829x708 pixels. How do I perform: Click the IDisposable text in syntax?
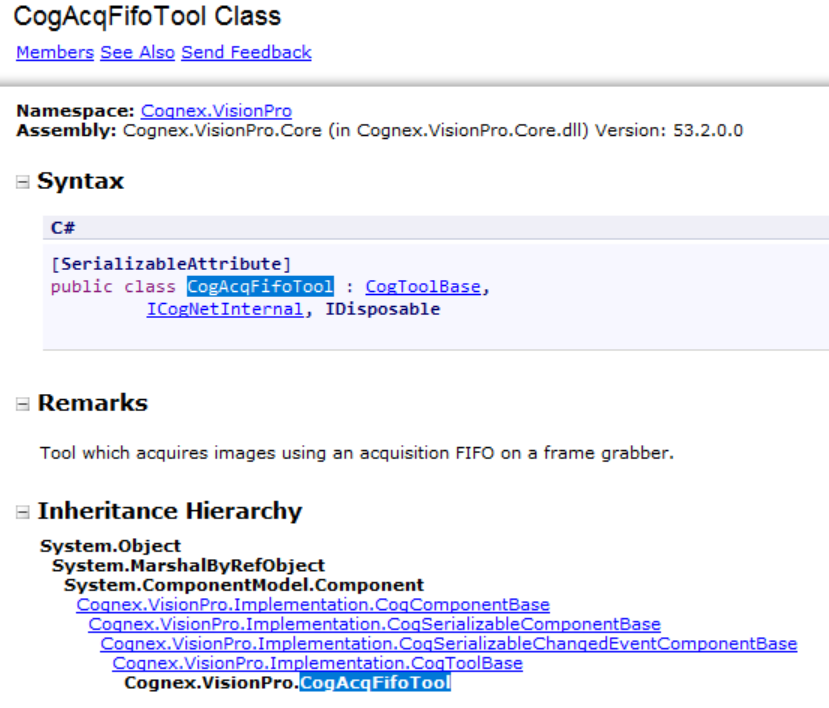(382, 309)
